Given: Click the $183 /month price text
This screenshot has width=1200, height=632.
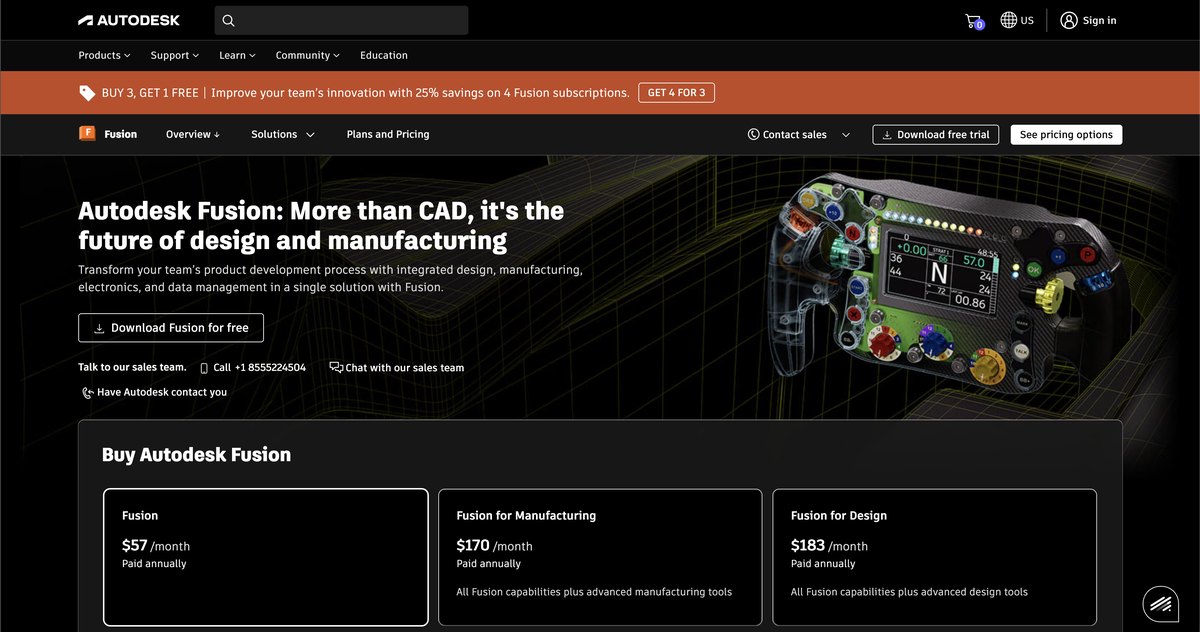Looking at the screenshot, I should click(x=829, y=546).
